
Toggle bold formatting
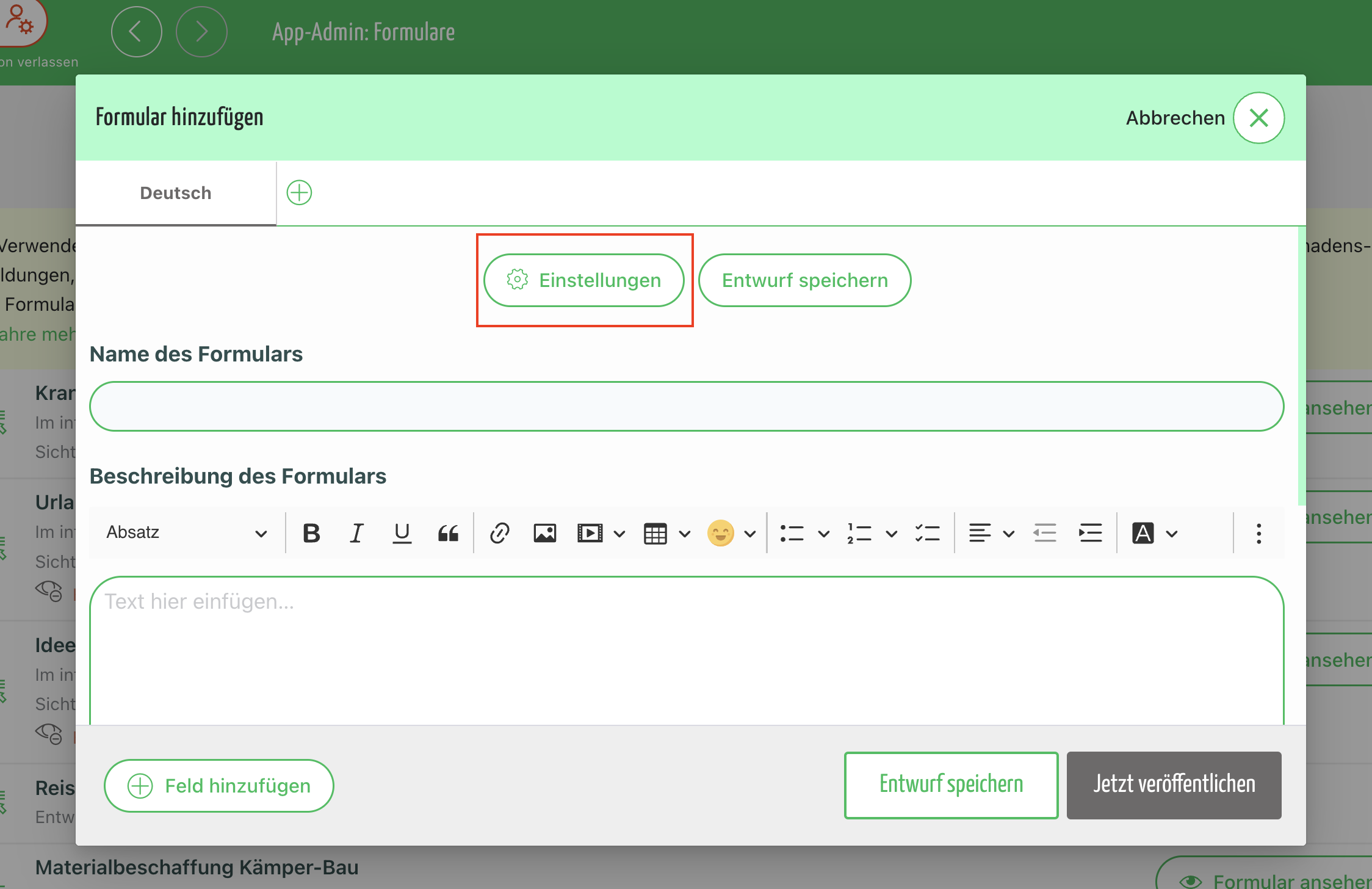(x=311, y=533)
